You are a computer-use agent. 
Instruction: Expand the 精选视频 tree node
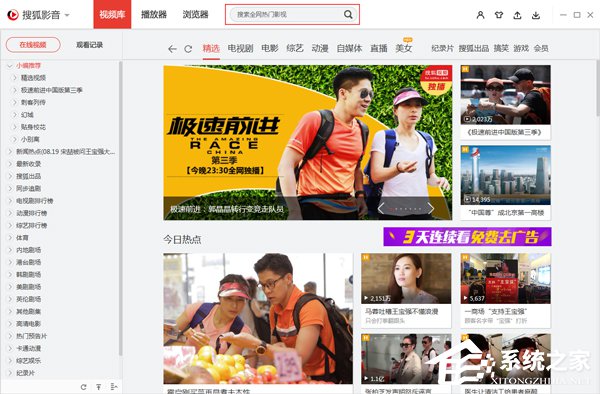click(15, 78)
